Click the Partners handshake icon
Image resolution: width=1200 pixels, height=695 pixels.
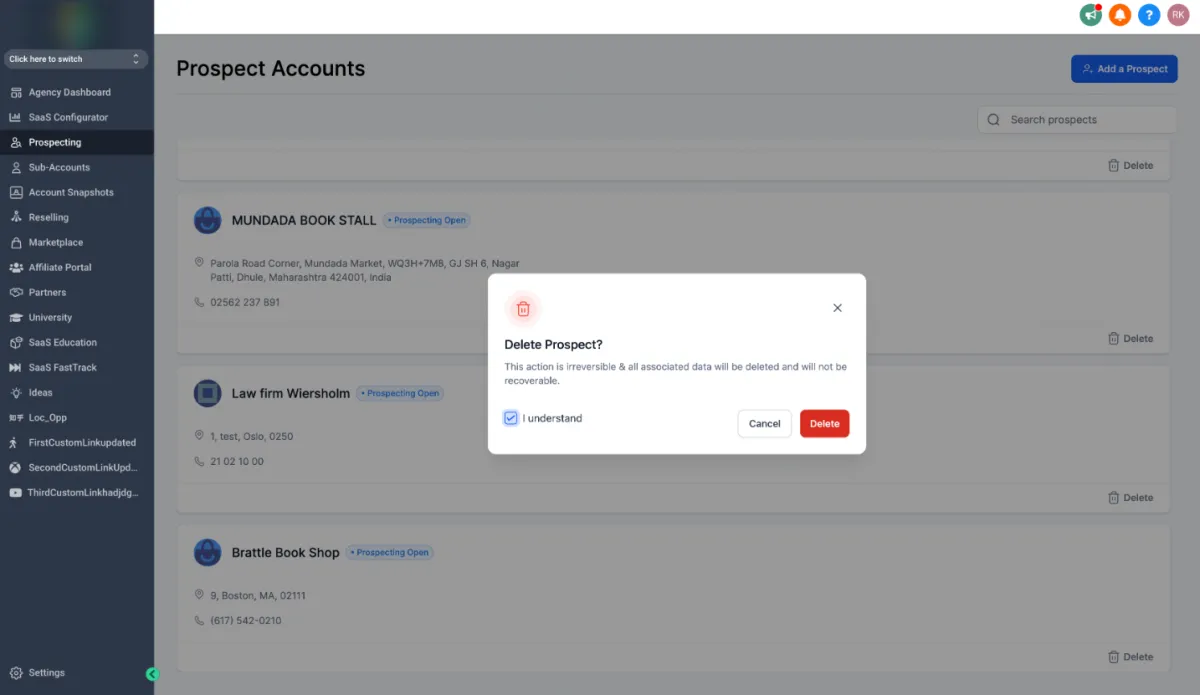16,292
